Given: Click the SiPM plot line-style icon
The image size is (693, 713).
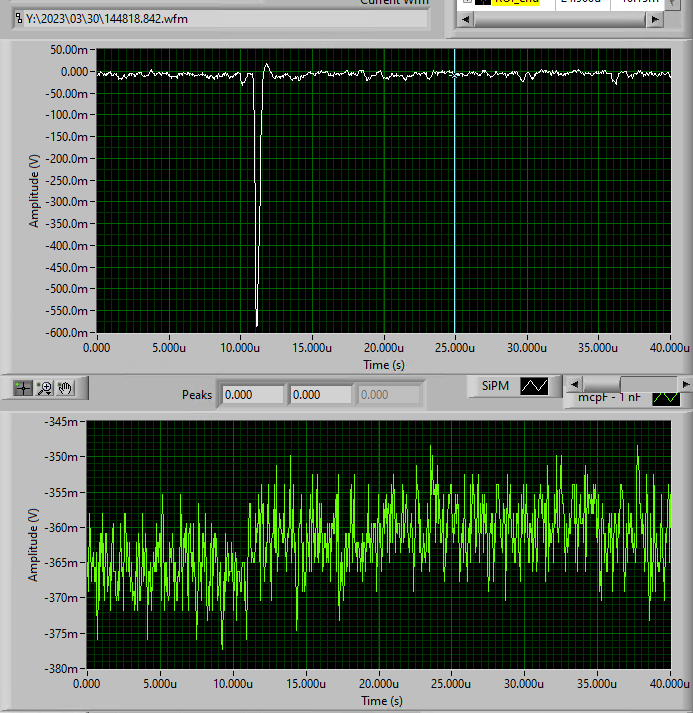Looking at the screenshot, I should click(x=535, y=386).
